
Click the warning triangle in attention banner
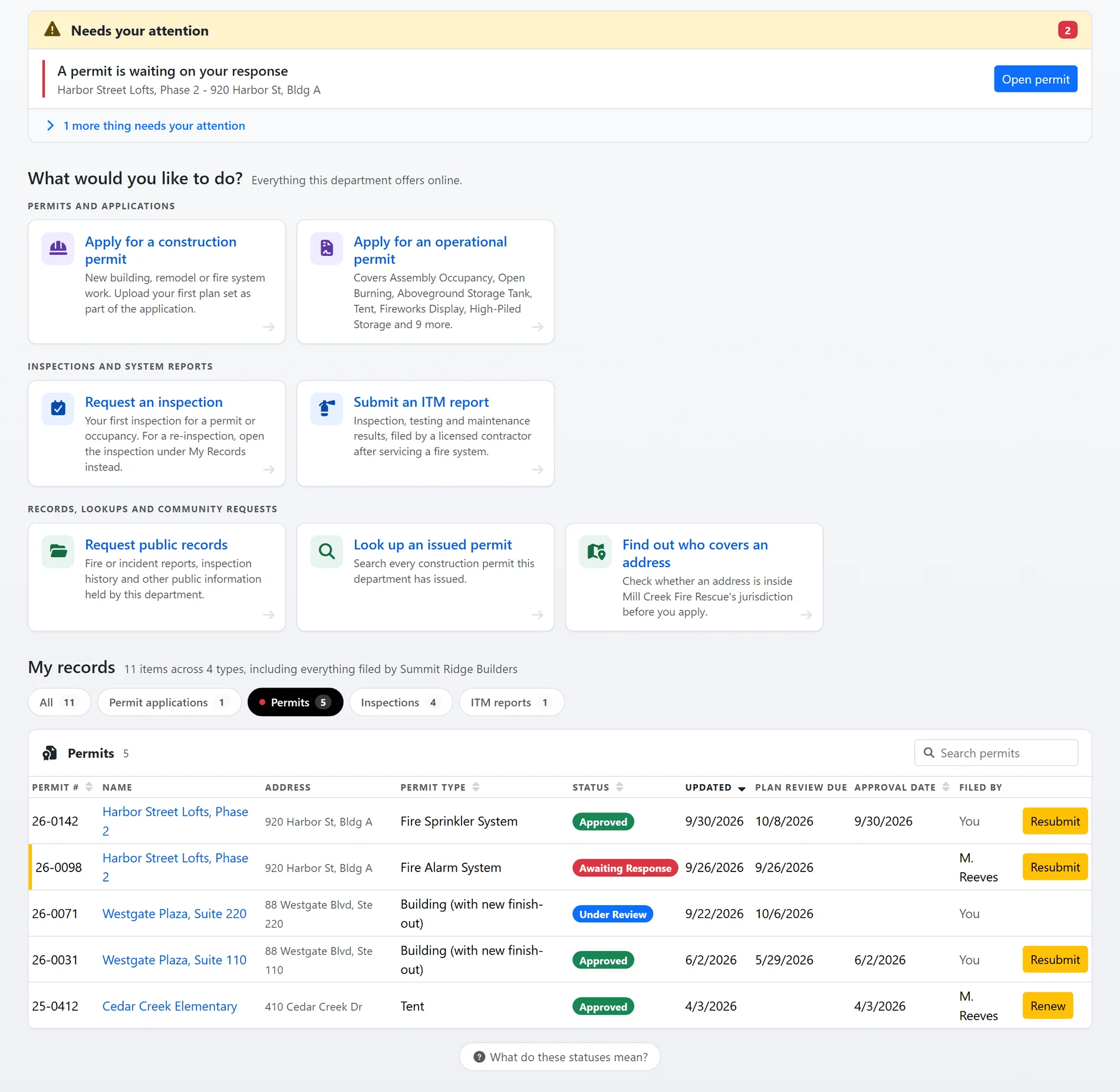pyautogui.click(x=52, y=29)
